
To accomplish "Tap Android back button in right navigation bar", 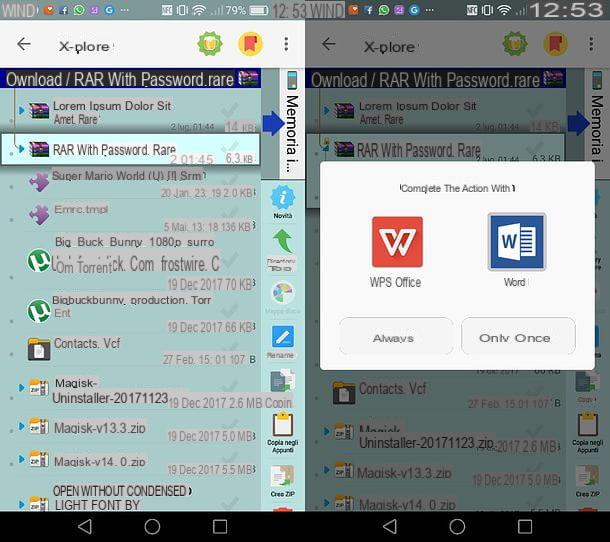I will pyautogui.click(x=390, y=527).
